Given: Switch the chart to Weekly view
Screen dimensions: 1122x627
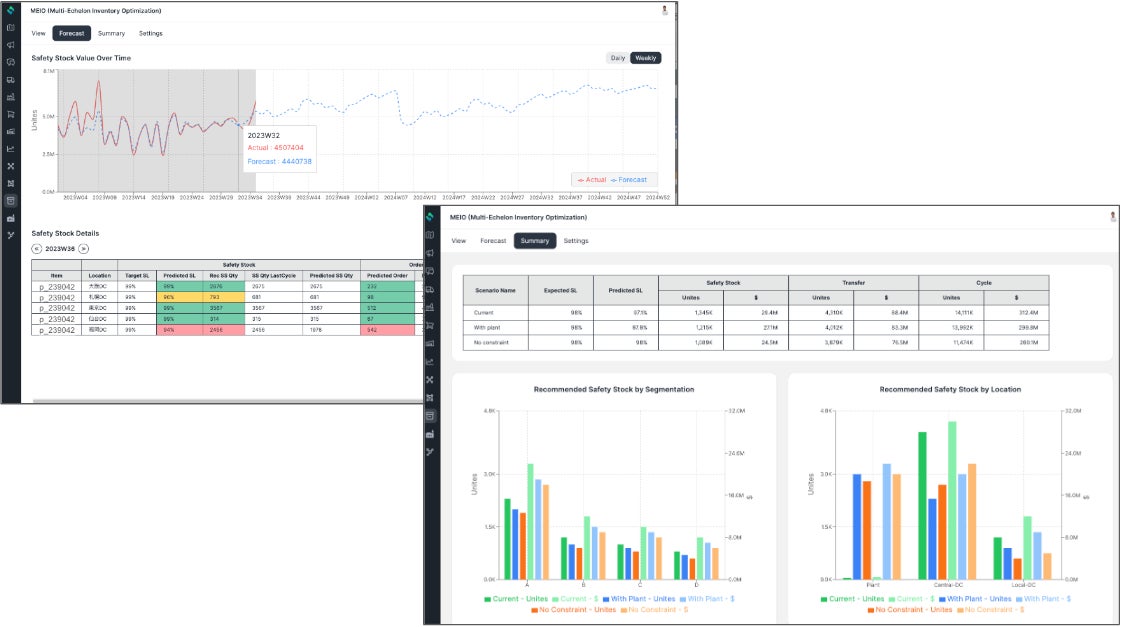Looking at the screenshot, I should coord(645,58).
